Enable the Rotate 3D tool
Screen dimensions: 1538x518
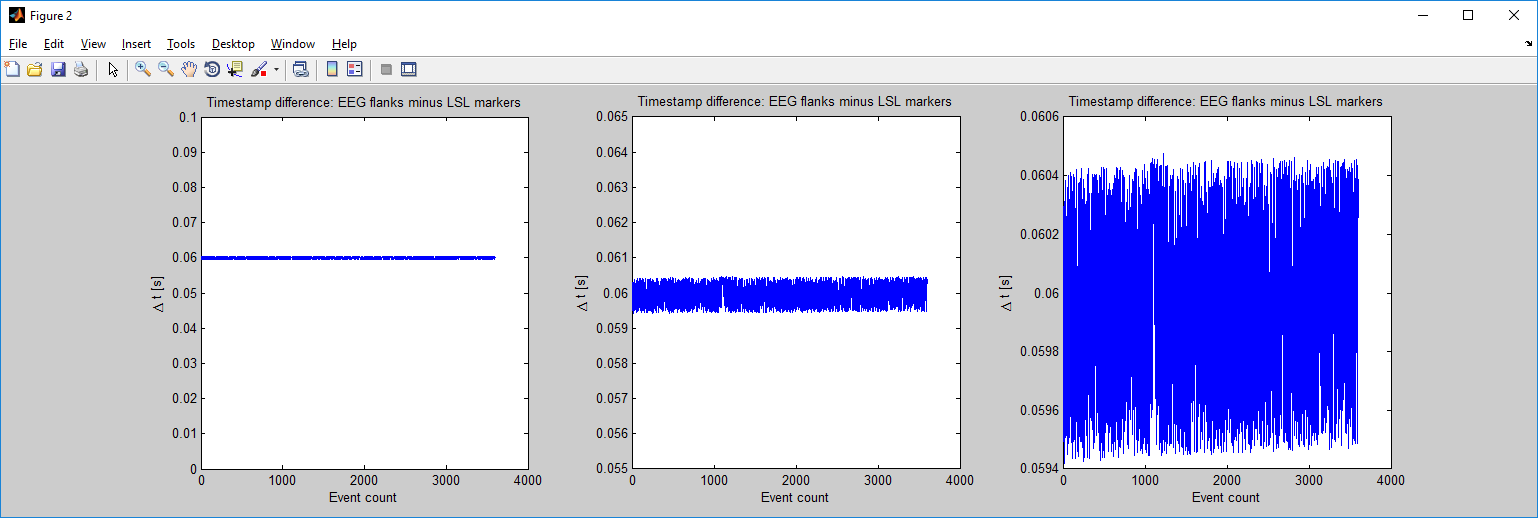[x=212, y=69]
